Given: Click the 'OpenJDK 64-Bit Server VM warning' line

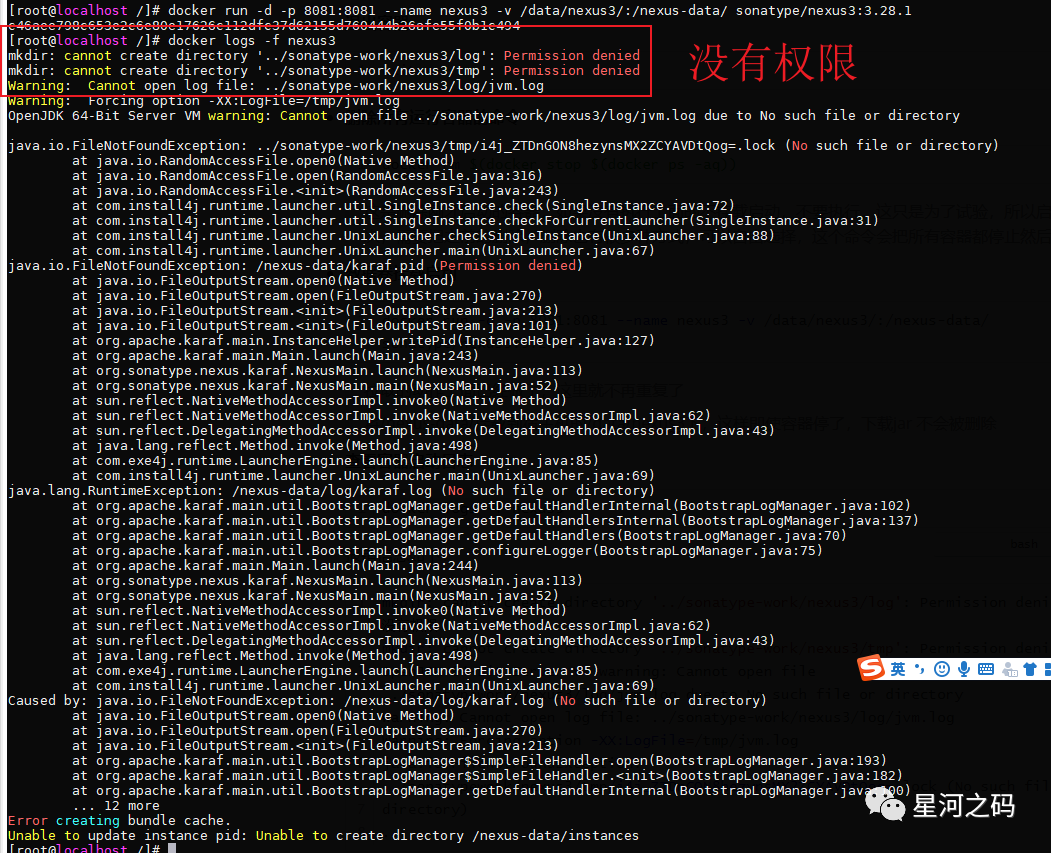Looking at the screenshot, I should pyautogui.click(x=483, y=115).
